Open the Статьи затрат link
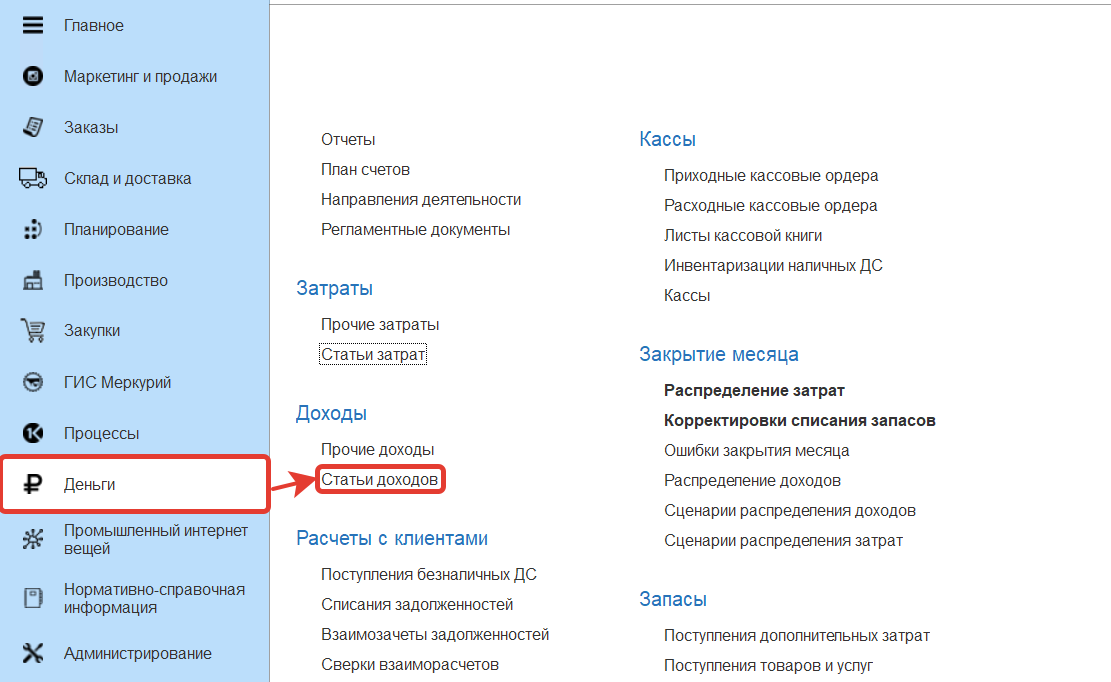The image size is (1111, 682). point(373,355)
